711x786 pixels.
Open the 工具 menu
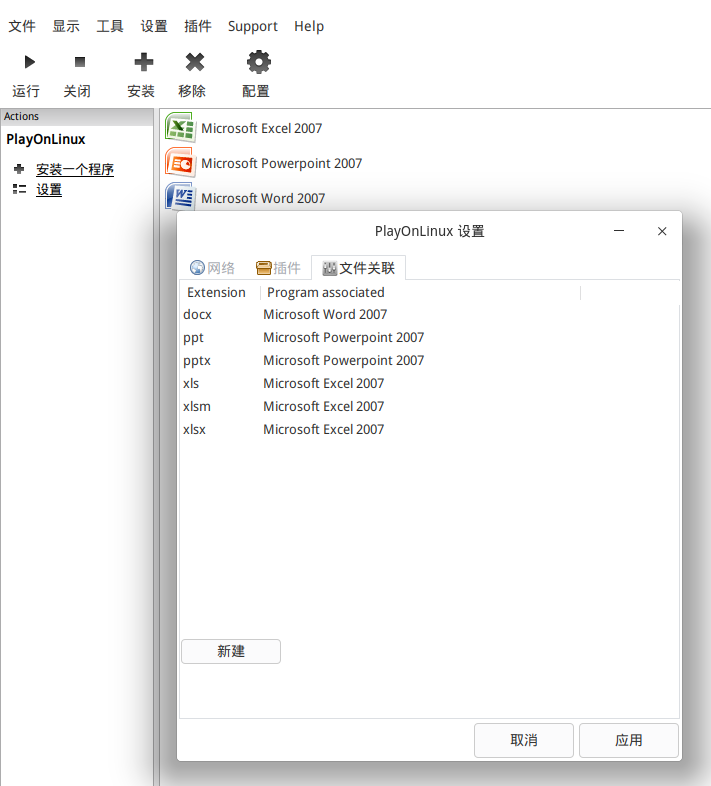110,26
